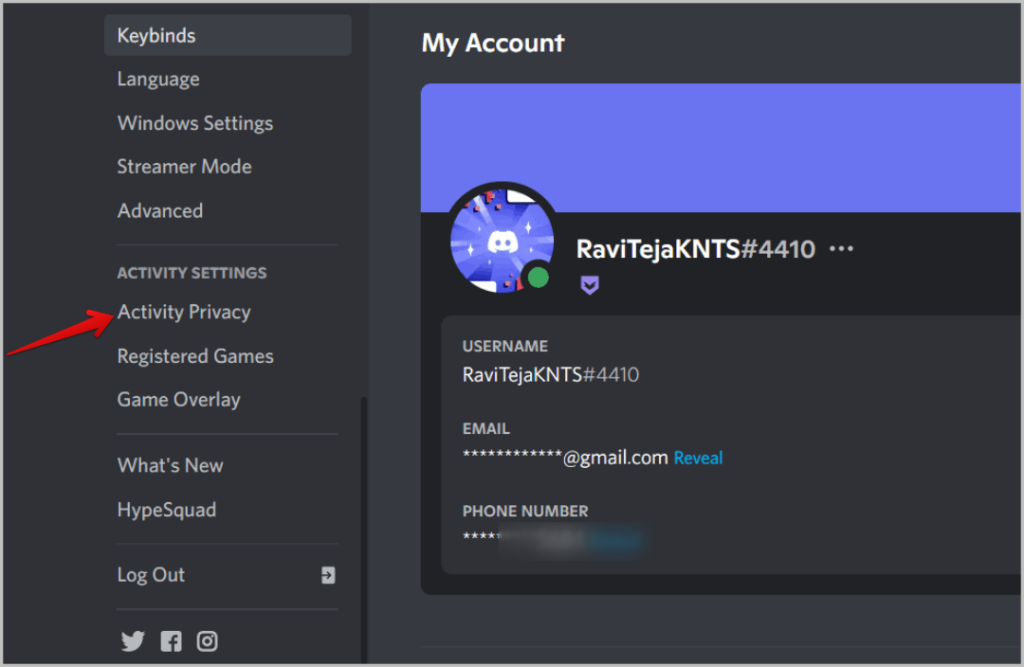Click the USERNAME label
1024x667 pixels.
[505, 346]
